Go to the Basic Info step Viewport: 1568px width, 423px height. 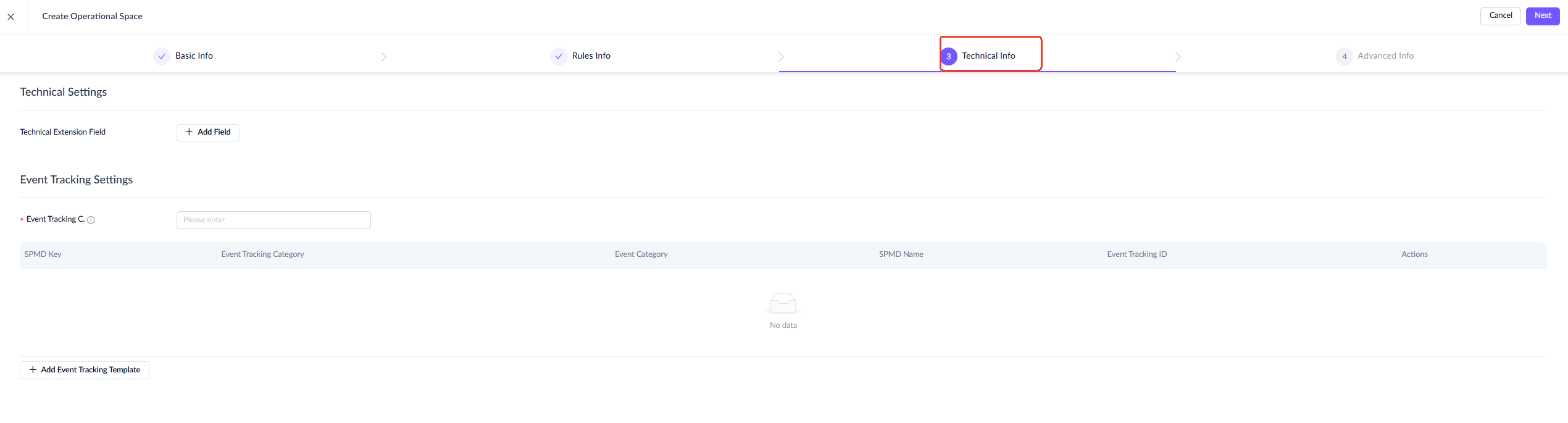(194, 56)
